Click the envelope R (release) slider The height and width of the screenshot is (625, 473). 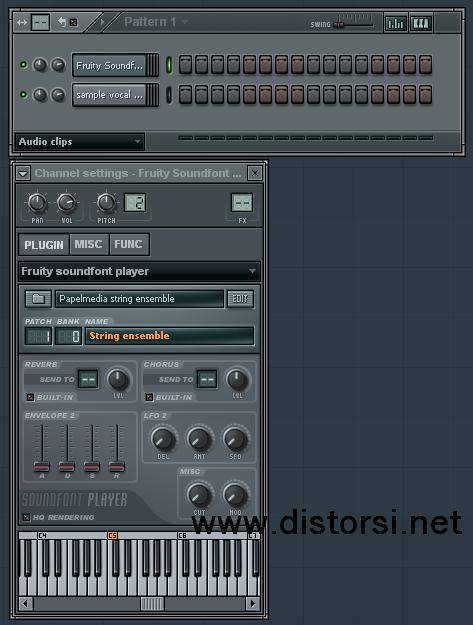(117, 466)
